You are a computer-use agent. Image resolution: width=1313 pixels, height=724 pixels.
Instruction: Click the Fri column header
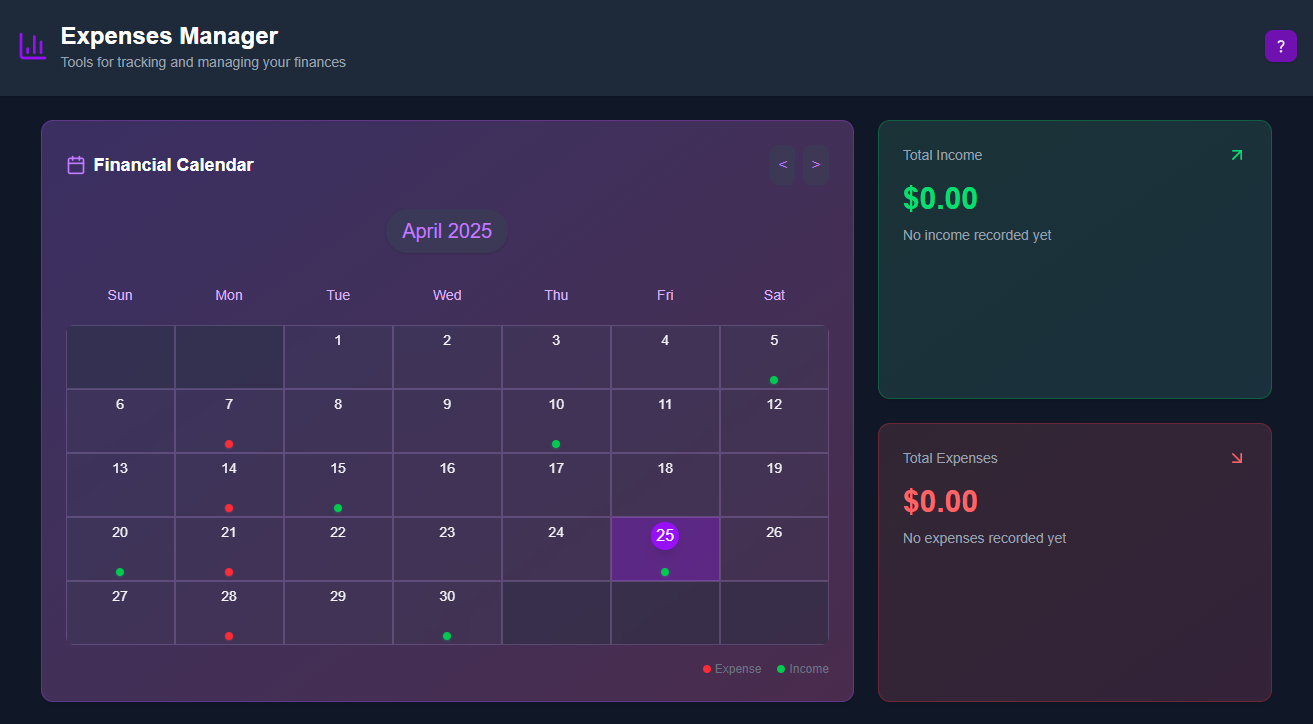pos(665,295)
